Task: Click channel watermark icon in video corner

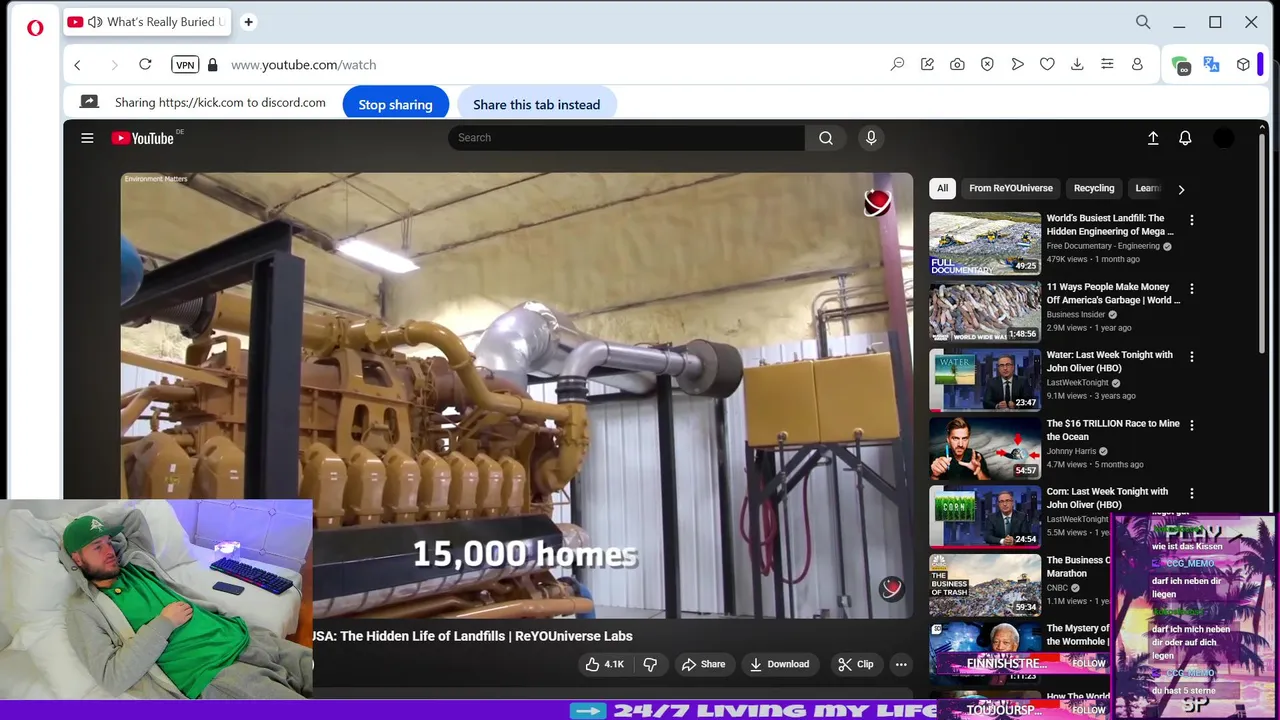Action: (x=891, y=588)
